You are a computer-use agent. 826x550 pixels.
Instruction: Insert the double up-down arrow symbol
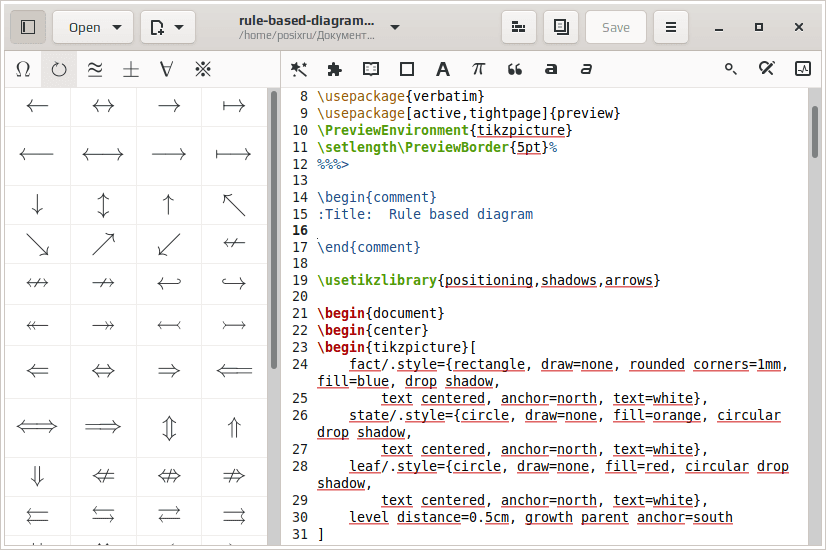(x=169, y=428)
